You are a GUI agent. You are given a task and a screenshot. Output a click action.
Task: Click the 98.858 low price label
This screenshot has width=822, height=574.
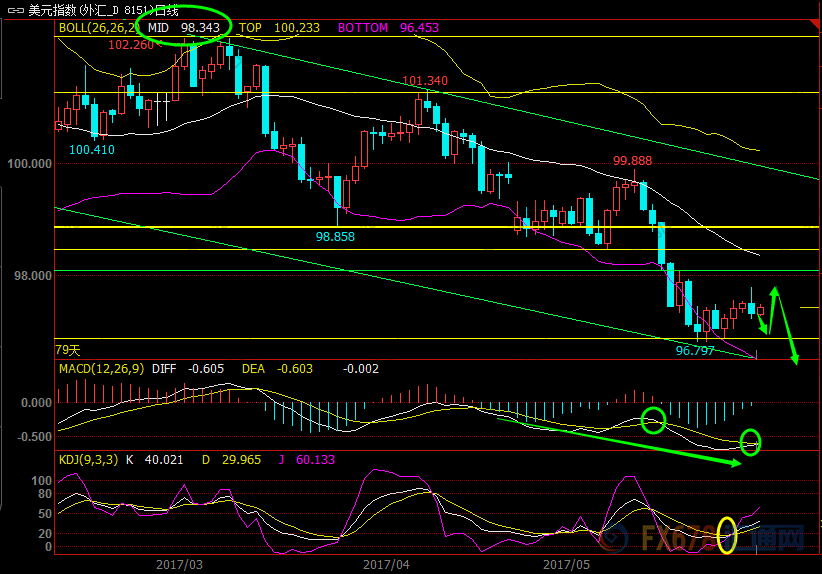[x=335, y=237]
